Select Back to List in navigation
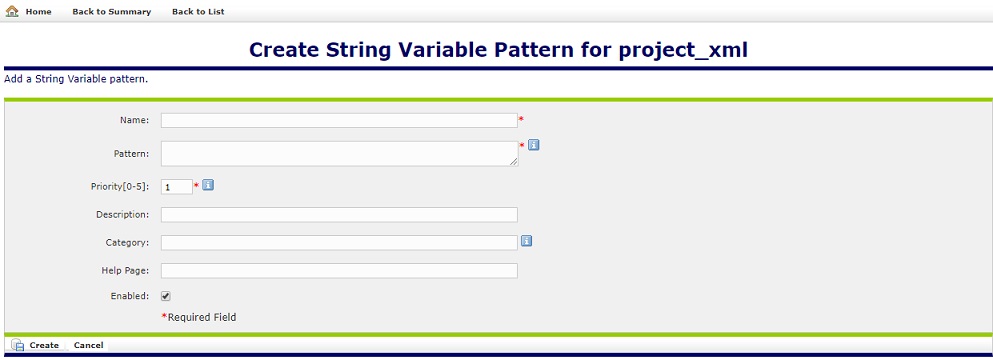The height and width of the screenshot is (360, 993). [198, 11]
